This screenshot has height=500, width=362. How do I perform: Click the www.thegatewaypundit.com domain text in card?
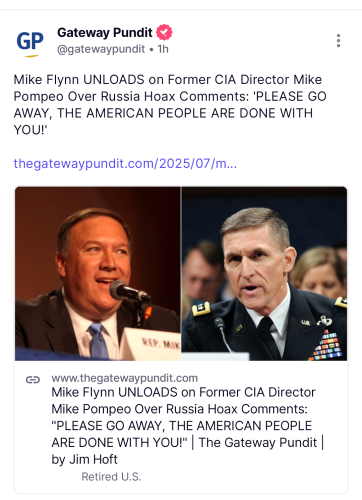(124, 378)
